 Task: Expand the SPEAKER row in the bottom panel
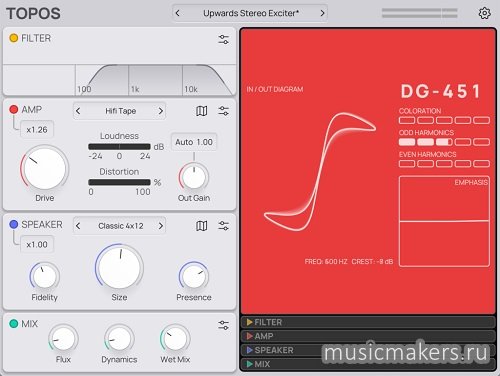tap(368, 350)
